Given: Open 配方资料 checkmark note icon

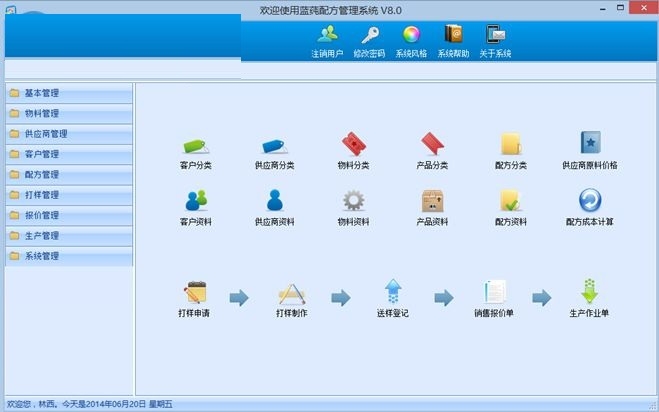Looking at the screenshot, I should (511, 201).
